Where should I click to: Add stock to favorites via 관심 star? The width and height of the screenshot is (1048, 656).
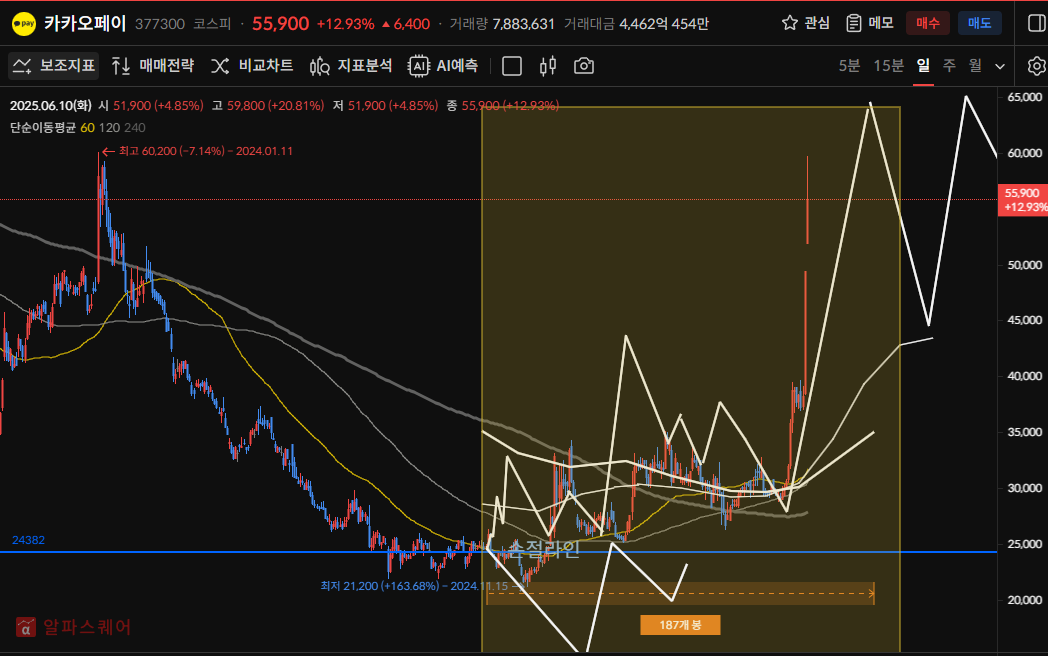pos(805,23)
